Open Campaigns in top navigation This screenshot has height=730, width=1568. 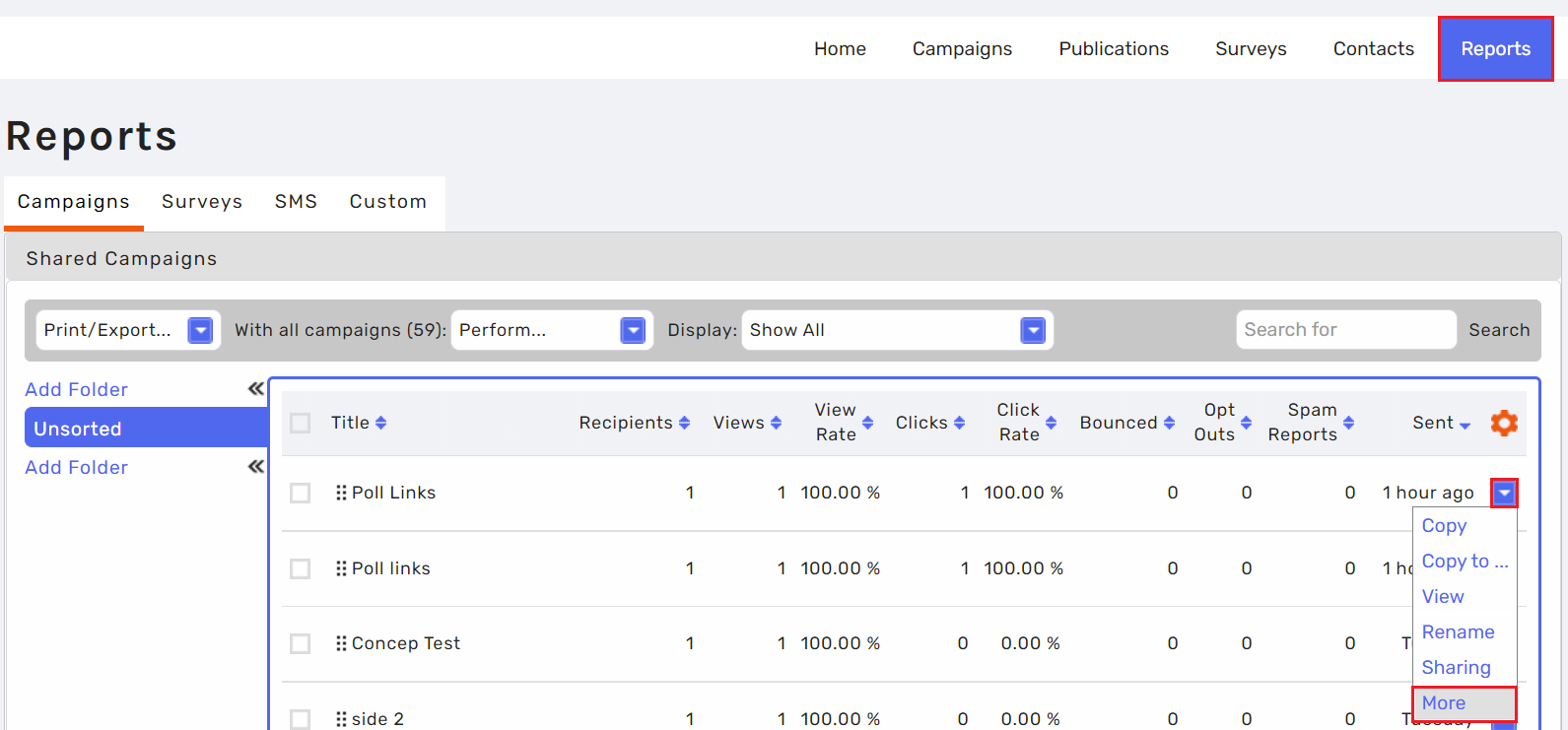click(x=962, y=48)
